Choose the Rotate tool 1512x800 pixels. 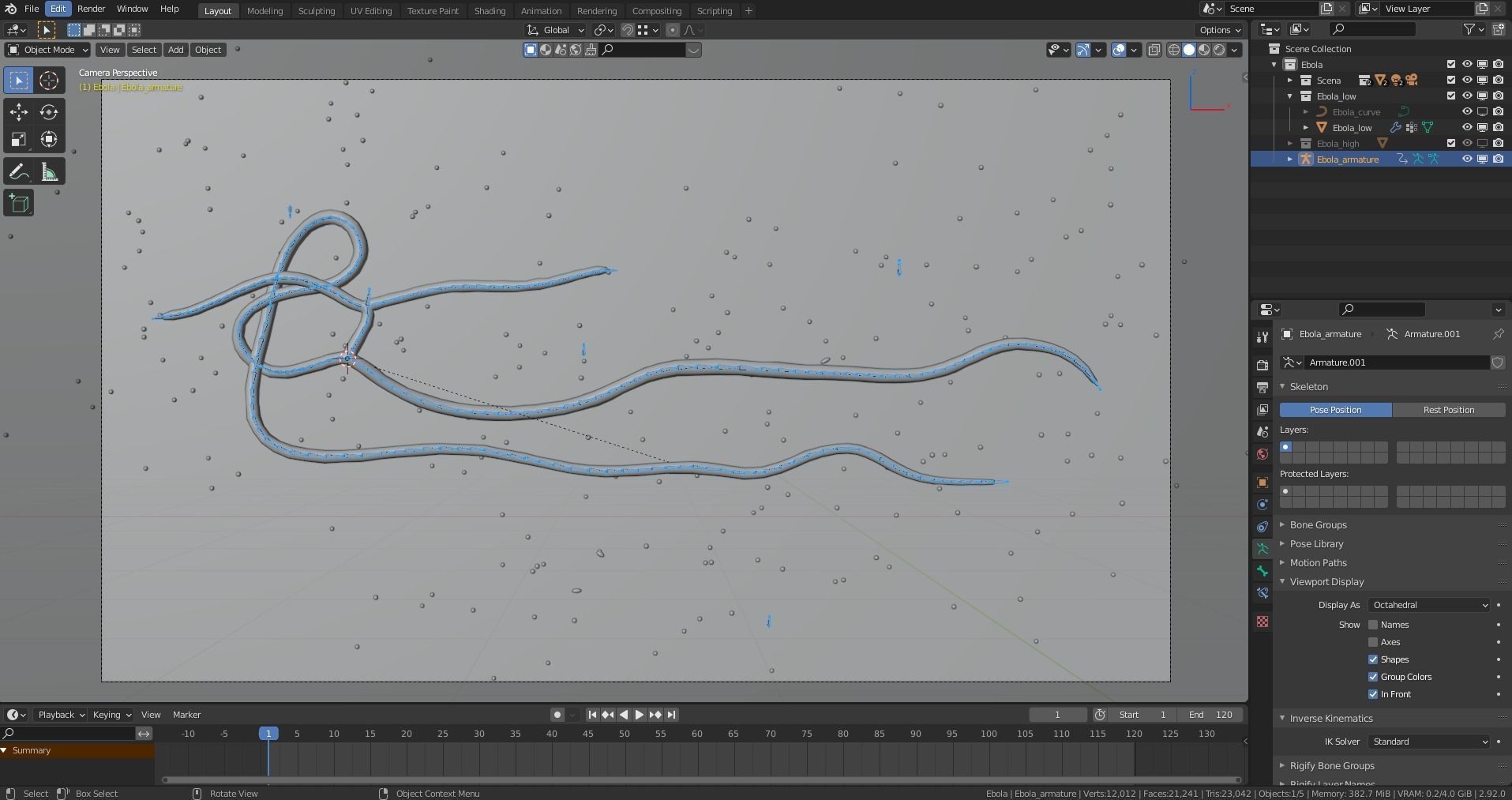click(x=49, y=112)
